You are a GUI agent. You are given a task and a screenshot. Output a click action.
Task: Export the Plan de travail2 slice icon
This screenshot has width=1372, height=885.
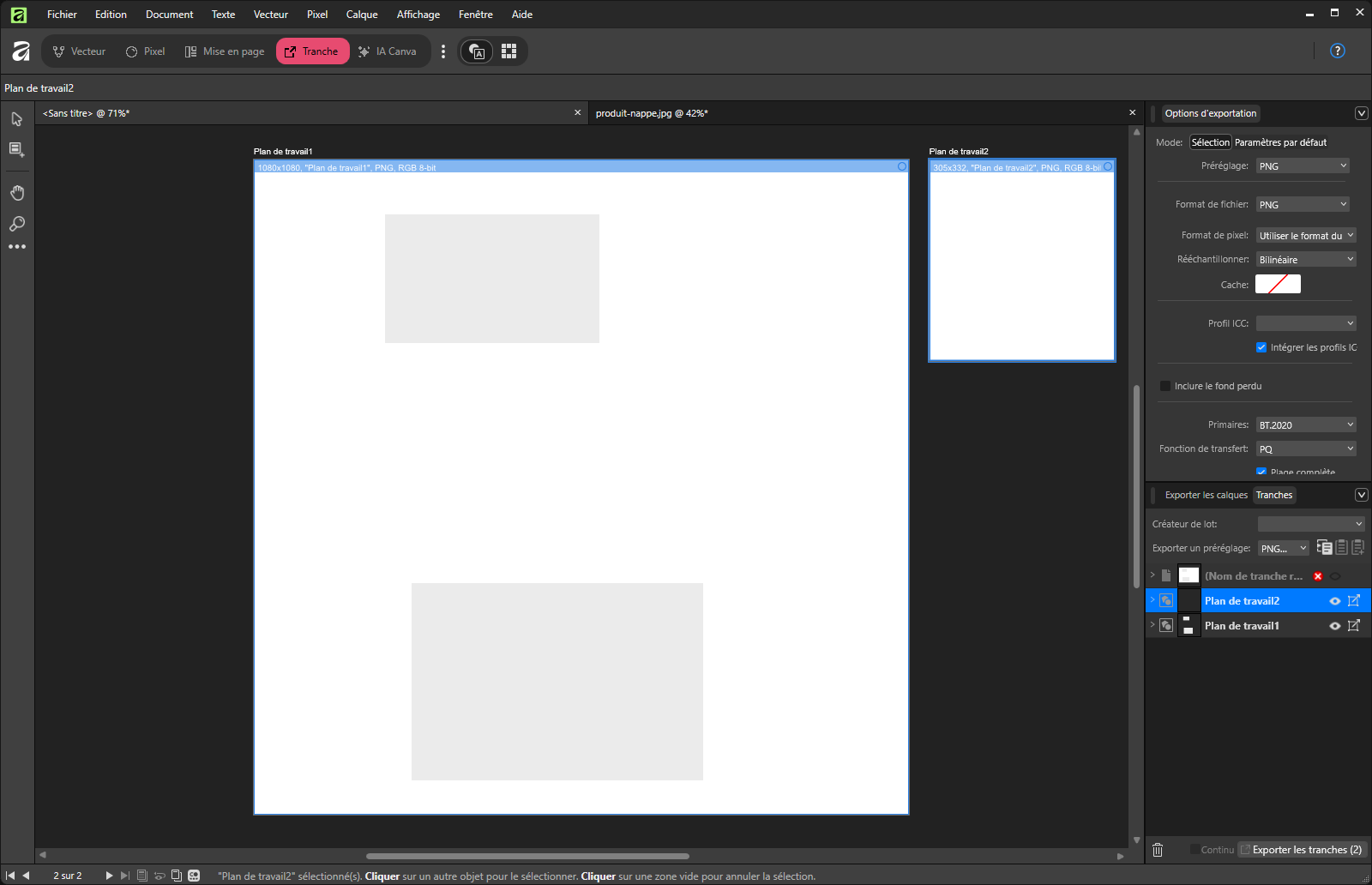point(1354,601)
